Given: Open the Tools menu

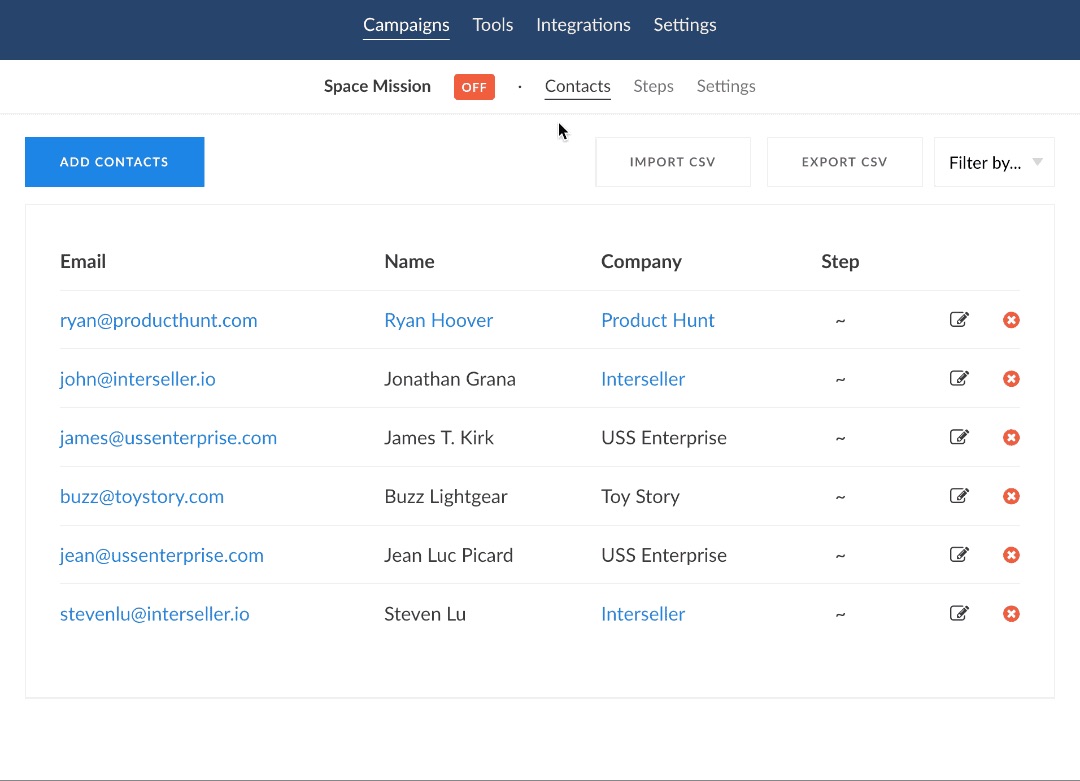Looking at the screenshot, I should coord(493,25).
